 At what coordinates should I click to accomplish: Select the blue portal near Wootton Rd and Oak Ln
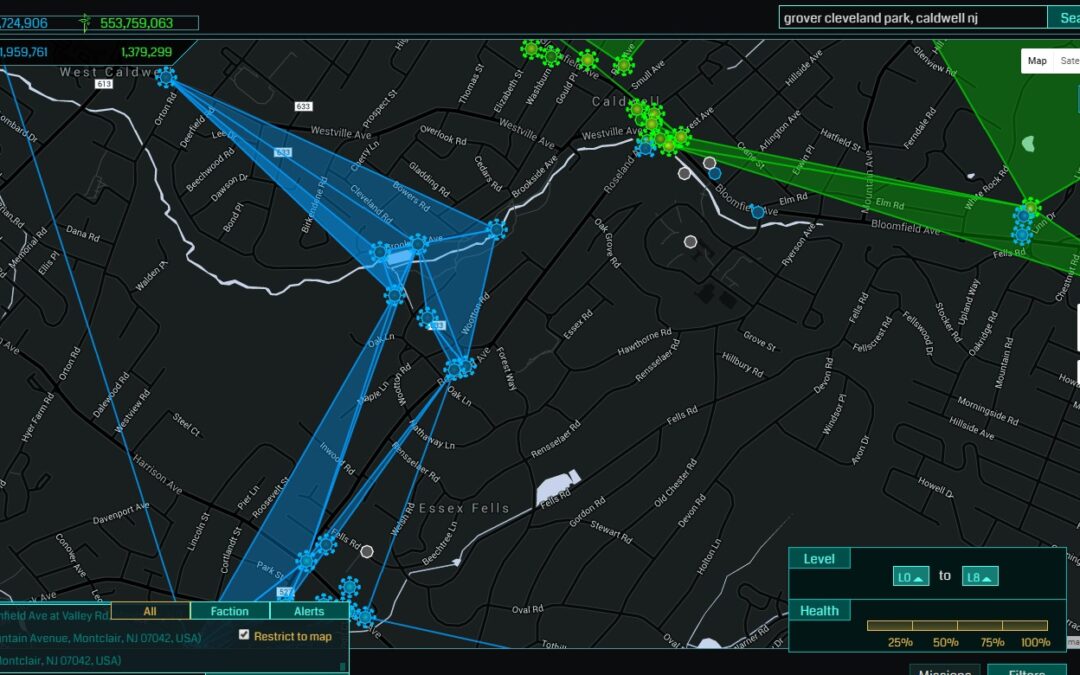459,368
